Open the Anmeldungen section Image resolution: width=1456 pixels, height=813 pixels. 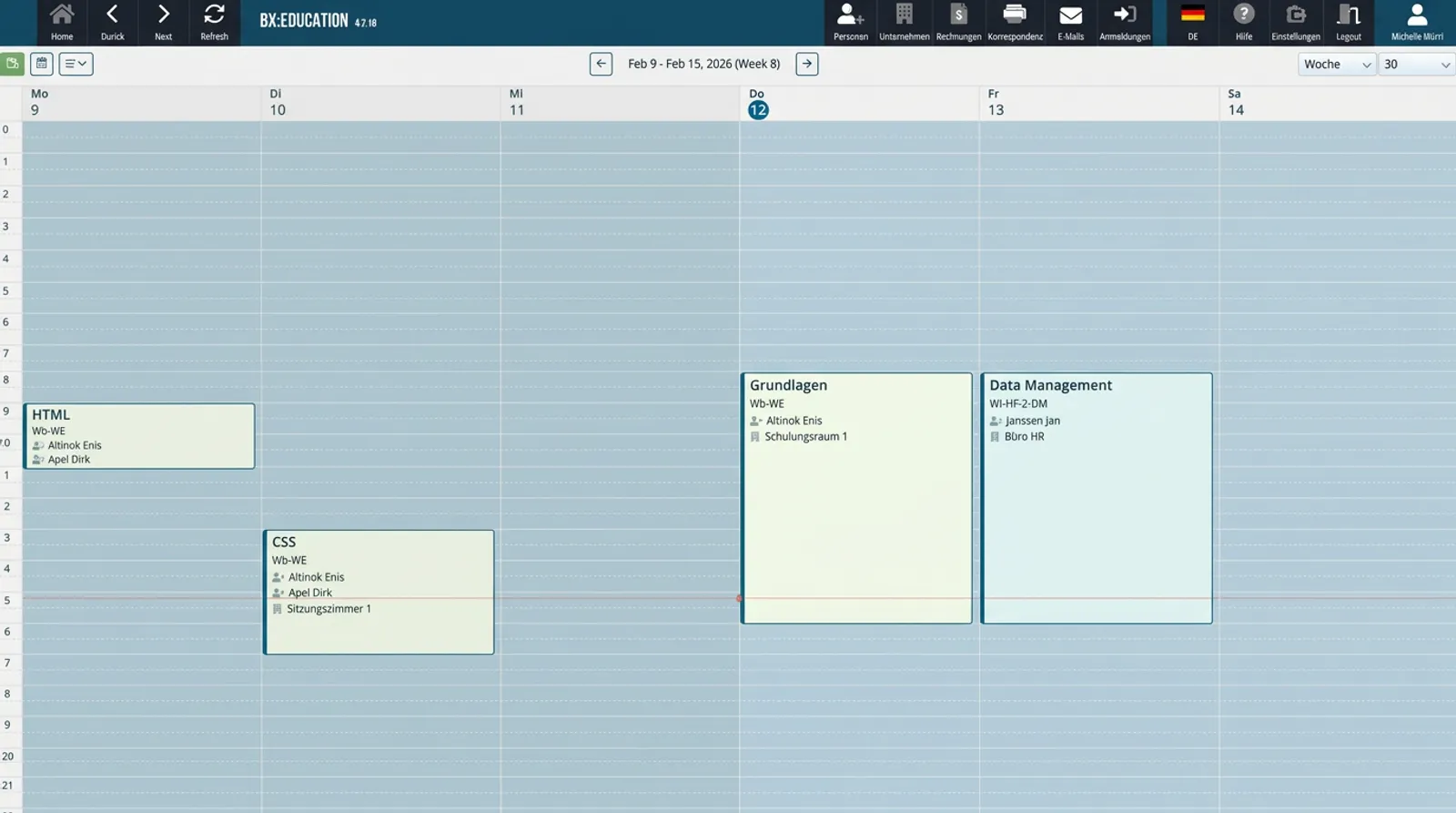point(1125,22)
